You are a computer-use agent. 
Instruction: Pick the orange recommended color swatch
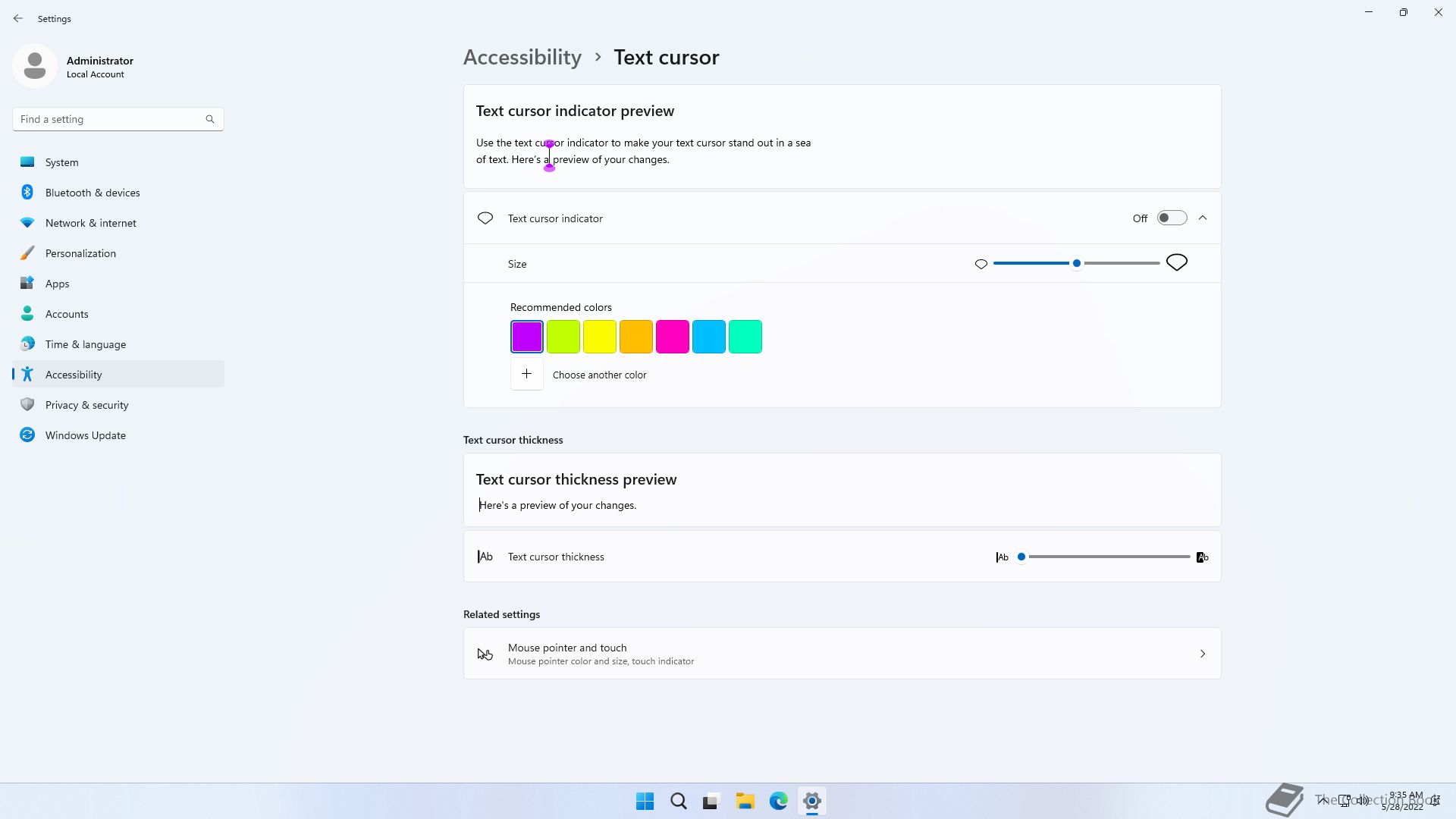636,337
